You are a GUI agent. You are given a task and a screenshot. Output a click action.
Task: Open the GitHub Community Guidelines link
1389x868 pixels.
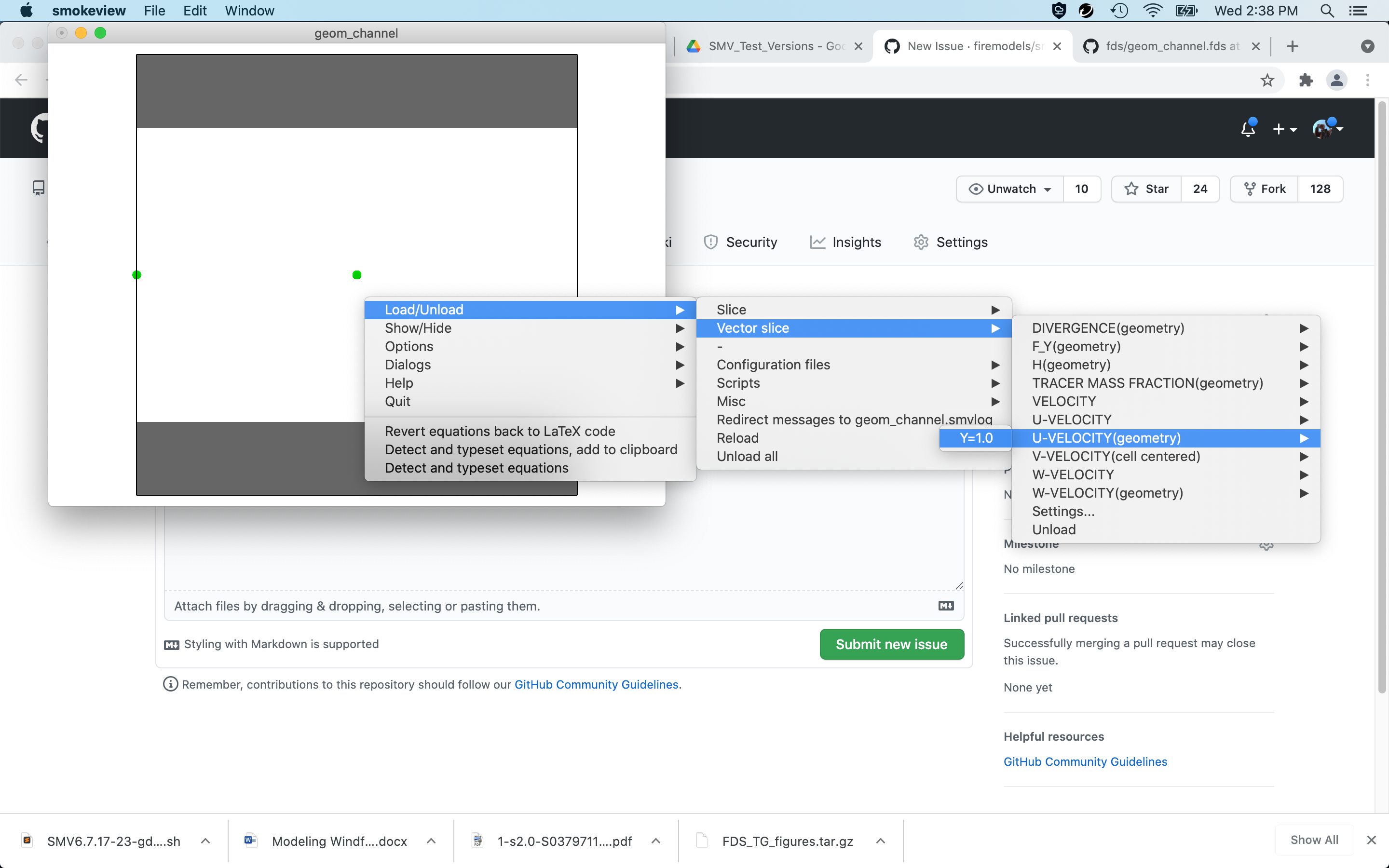tap(1084, 761)
